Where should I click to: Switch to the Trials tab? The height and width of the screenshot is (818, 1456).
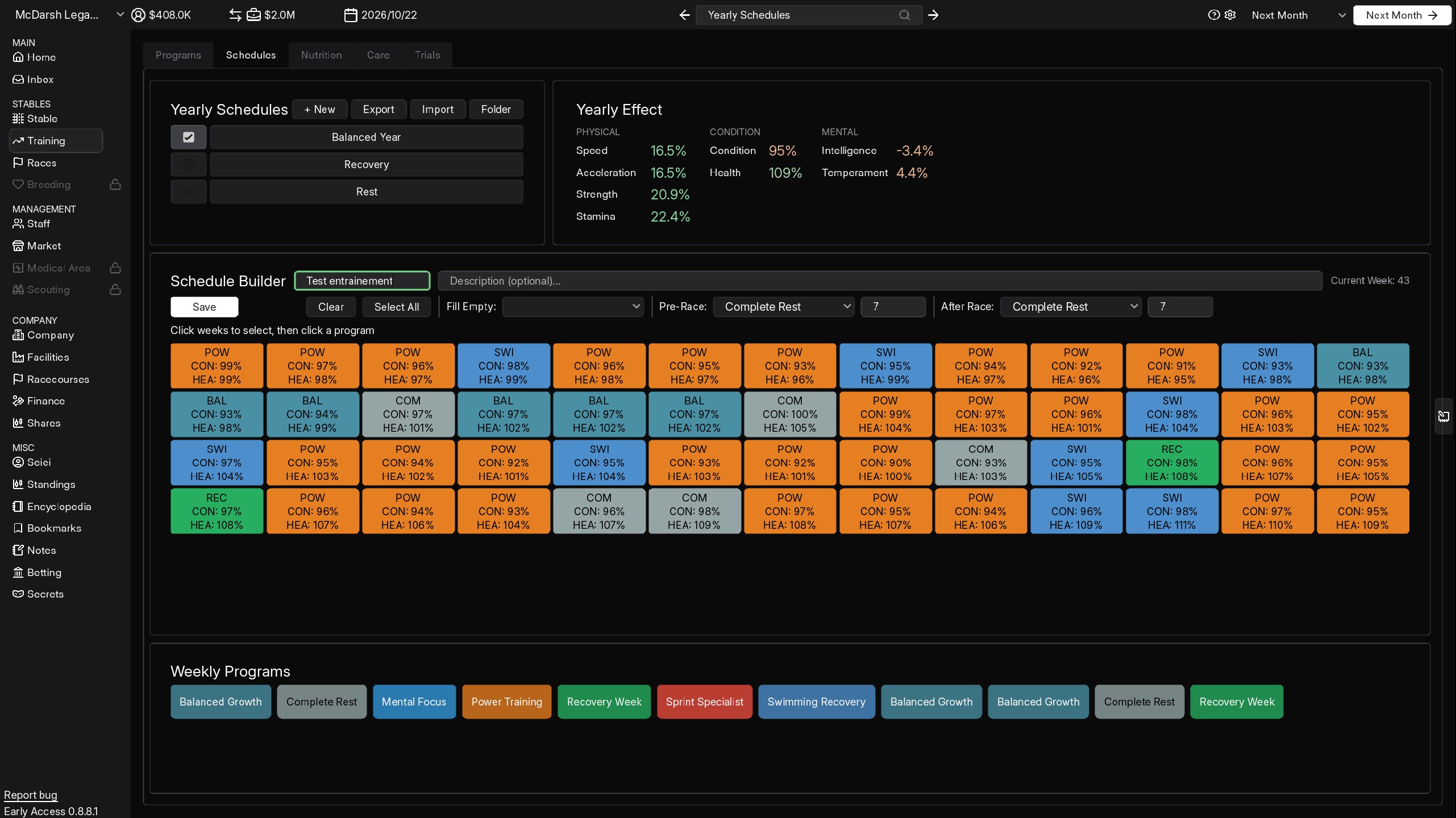[x=427, y=55]
